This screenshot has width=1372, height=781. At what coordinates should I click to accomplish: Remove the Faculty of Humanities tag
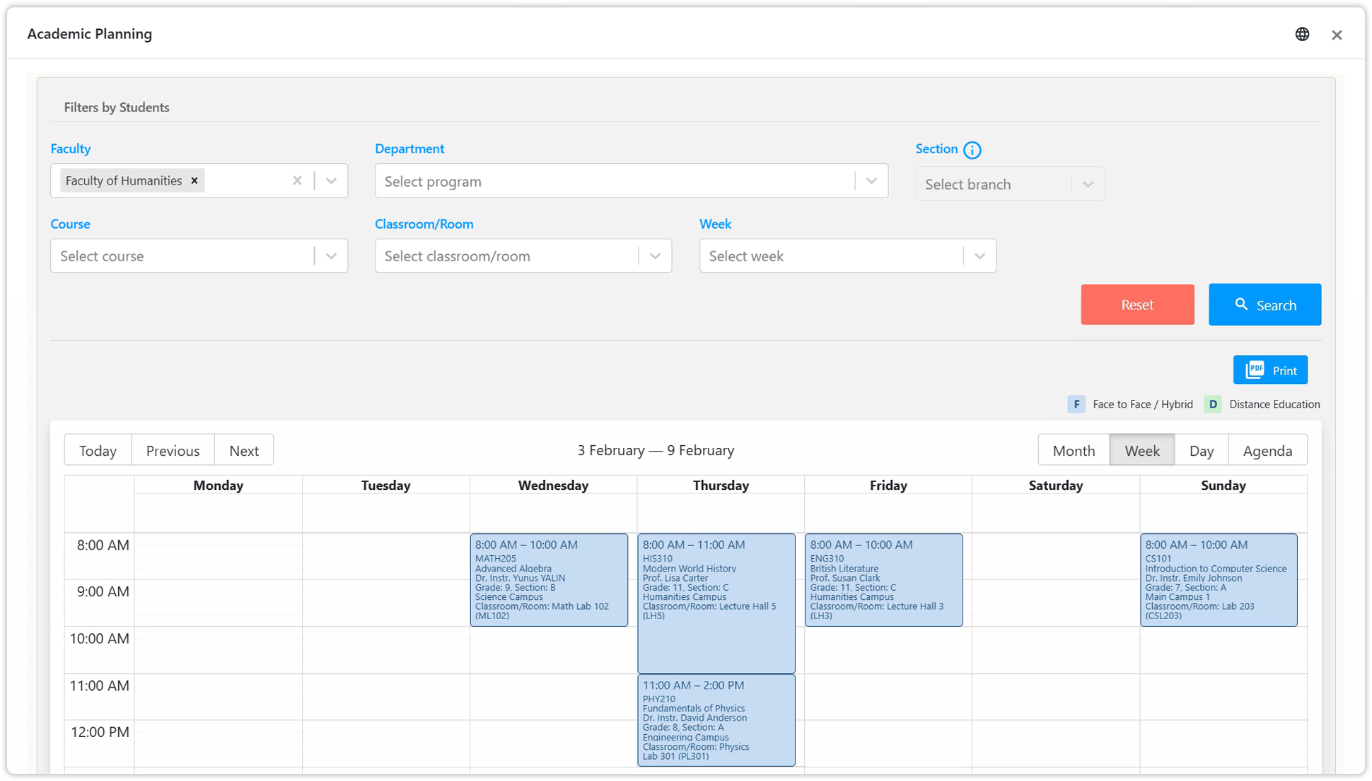click(195, 181)
